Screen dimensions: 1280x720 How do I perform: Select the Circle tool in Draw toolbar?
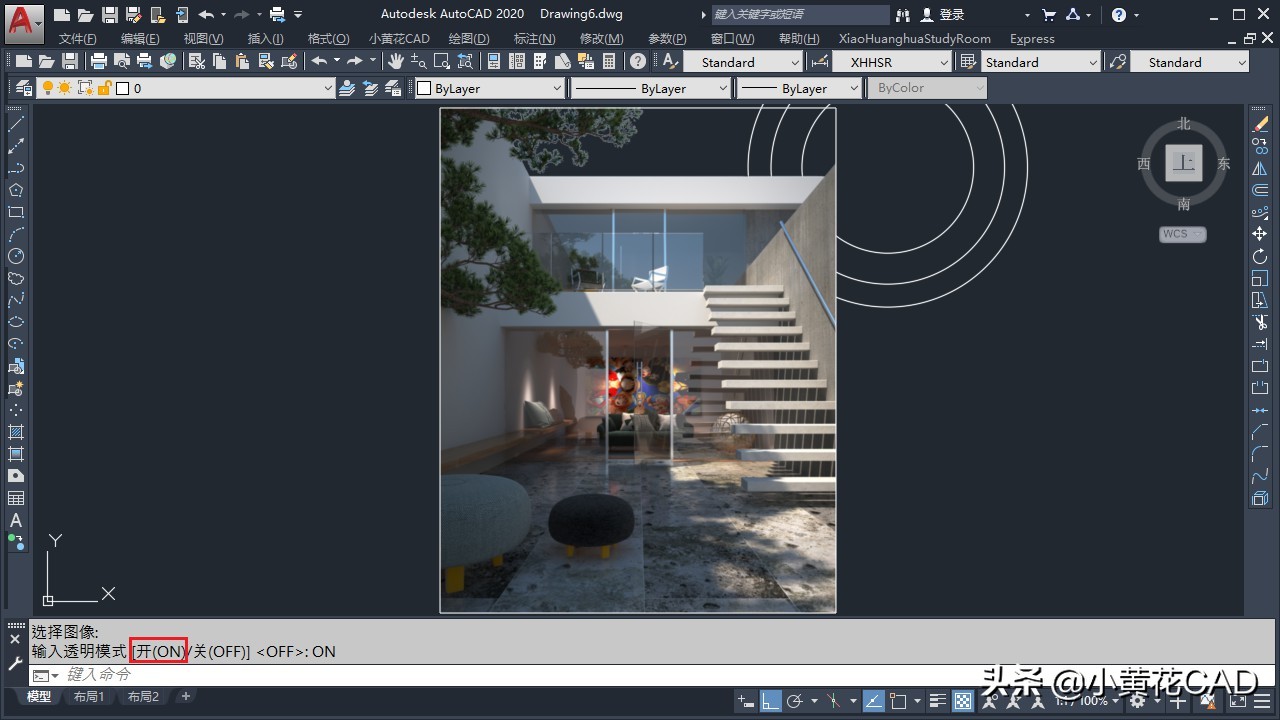point(16,256)
